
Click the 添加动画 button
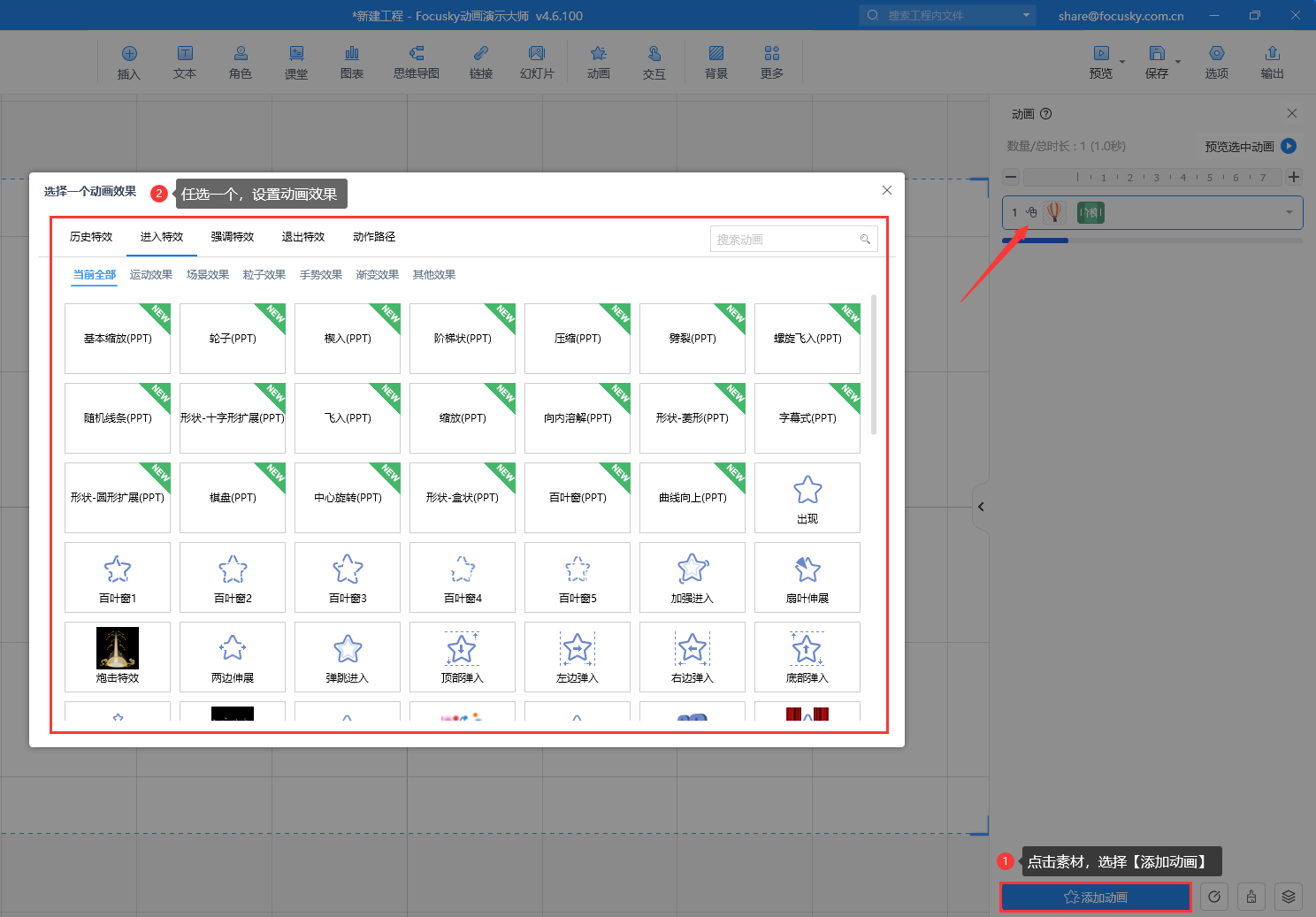(1095, 897)
